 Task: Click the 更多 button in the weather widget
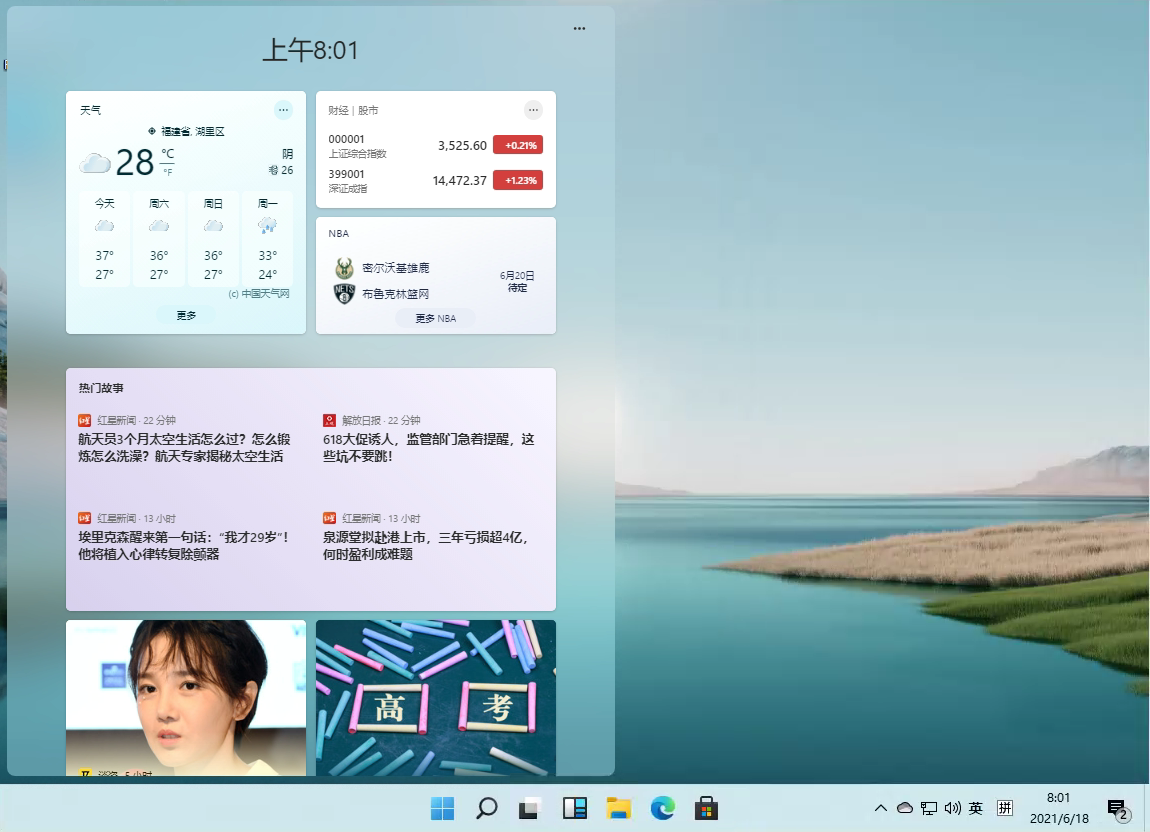(x=185, y=314)
